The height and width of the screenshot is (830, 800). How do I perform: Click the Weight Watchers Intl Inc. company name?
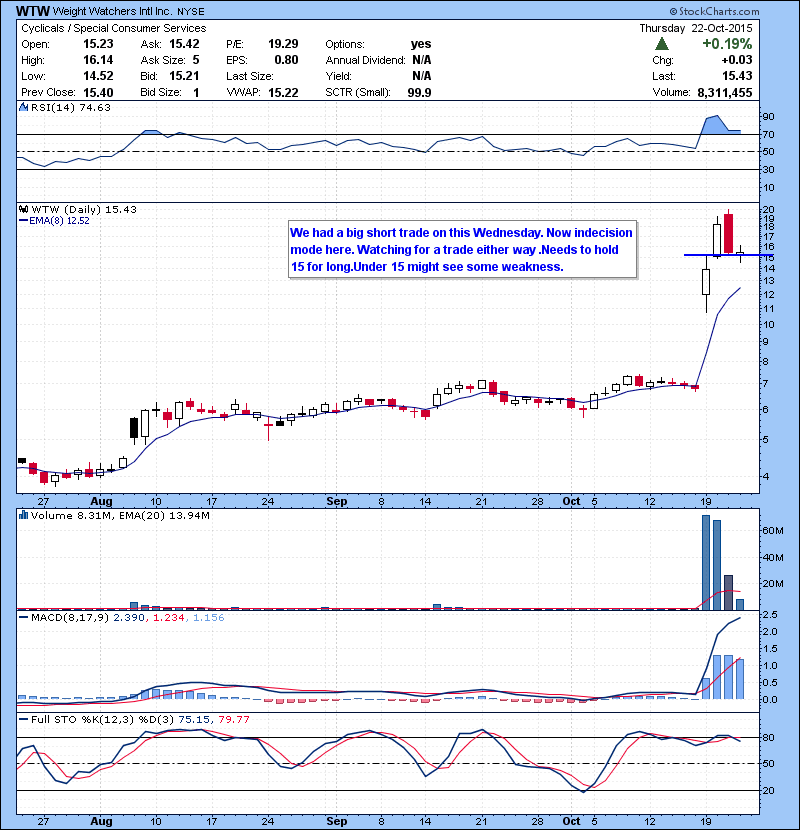(113, 11)
